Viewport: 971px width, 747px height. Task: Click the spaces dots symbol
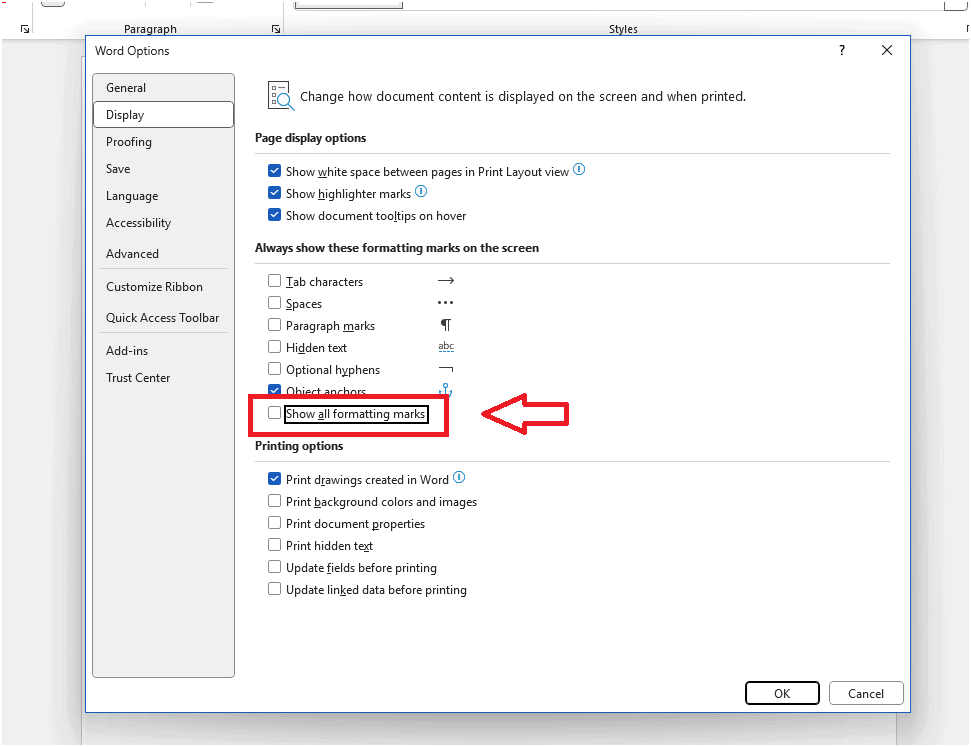click(446, 303)
